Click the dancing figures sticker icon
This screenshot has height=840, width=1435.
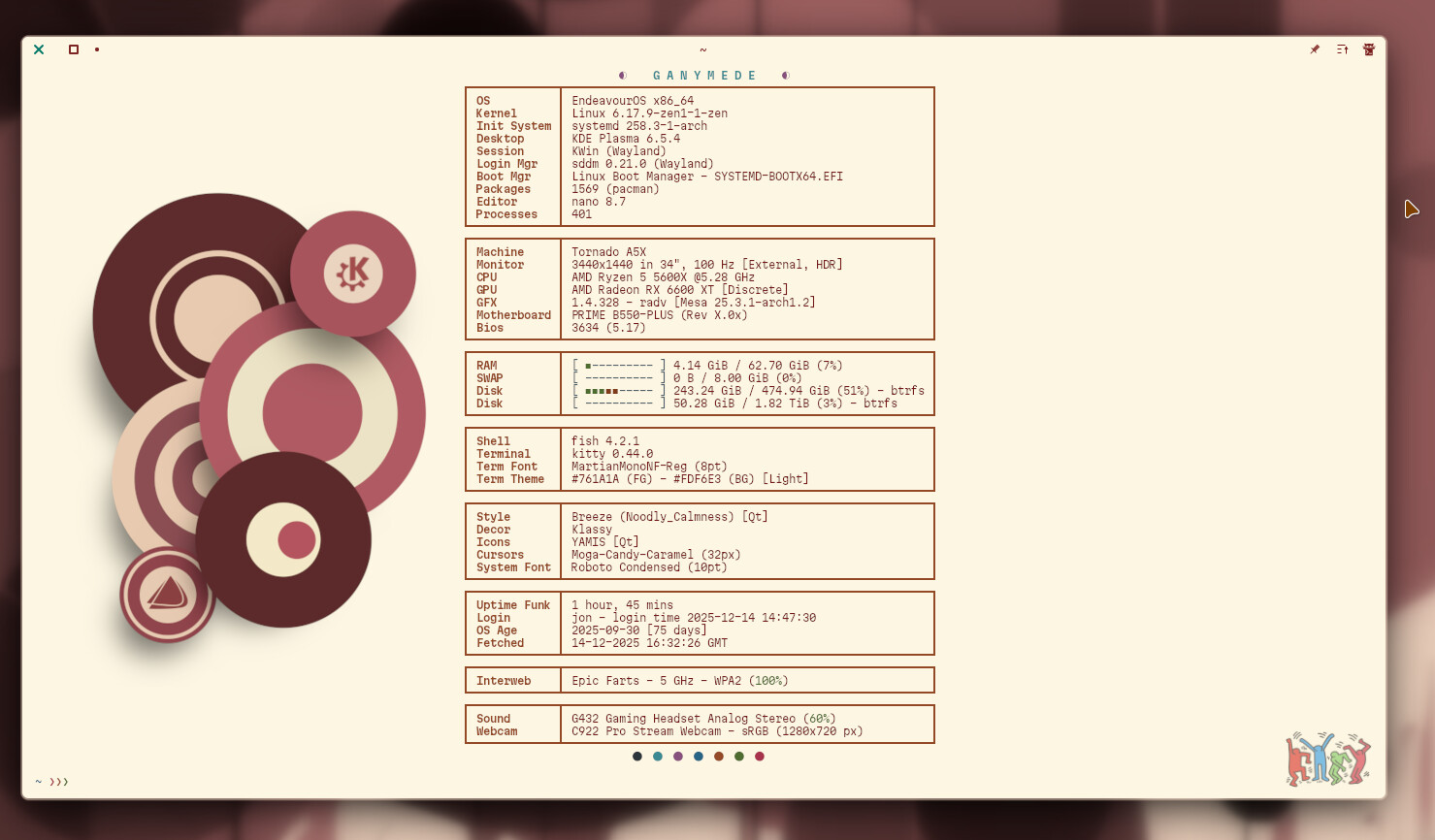point(1327,759)
